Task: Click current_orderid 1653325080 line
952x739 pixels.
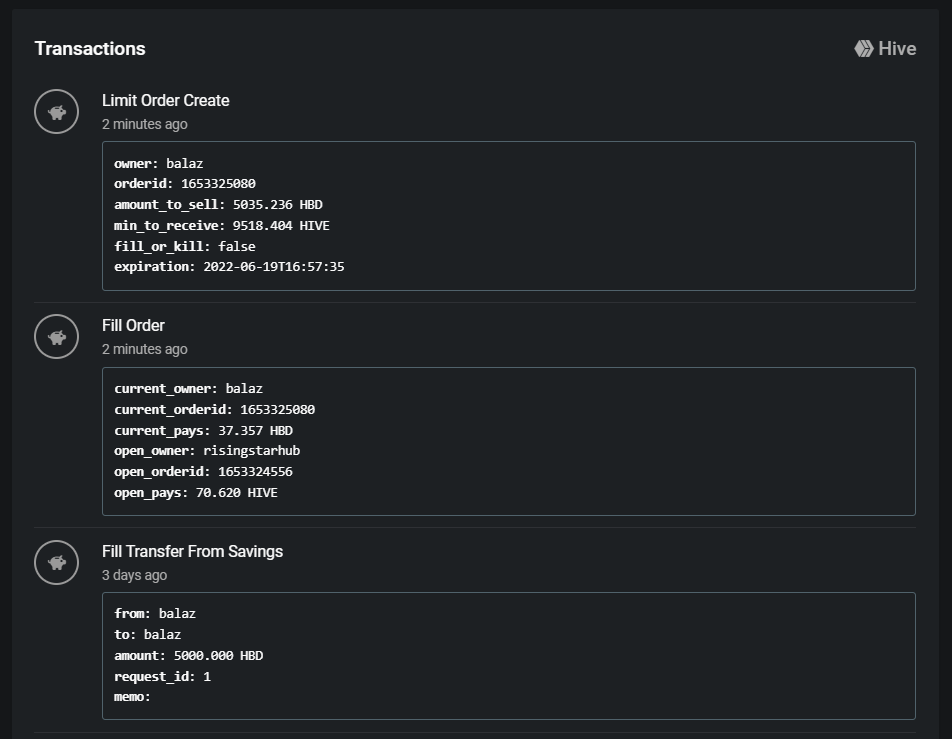Action: 215,410
